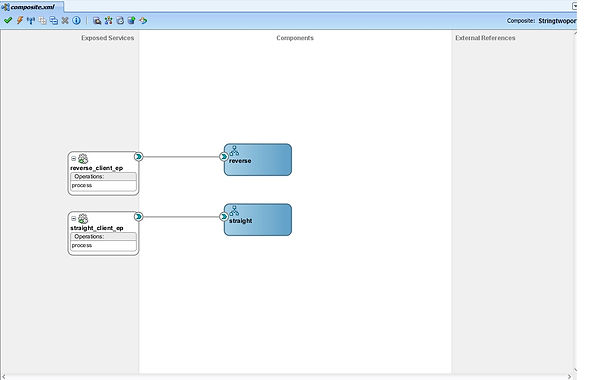Select the reverse BPEL component
Viewport: 596px width, 380px height.
pyautogui.click(x=258, y=160)
